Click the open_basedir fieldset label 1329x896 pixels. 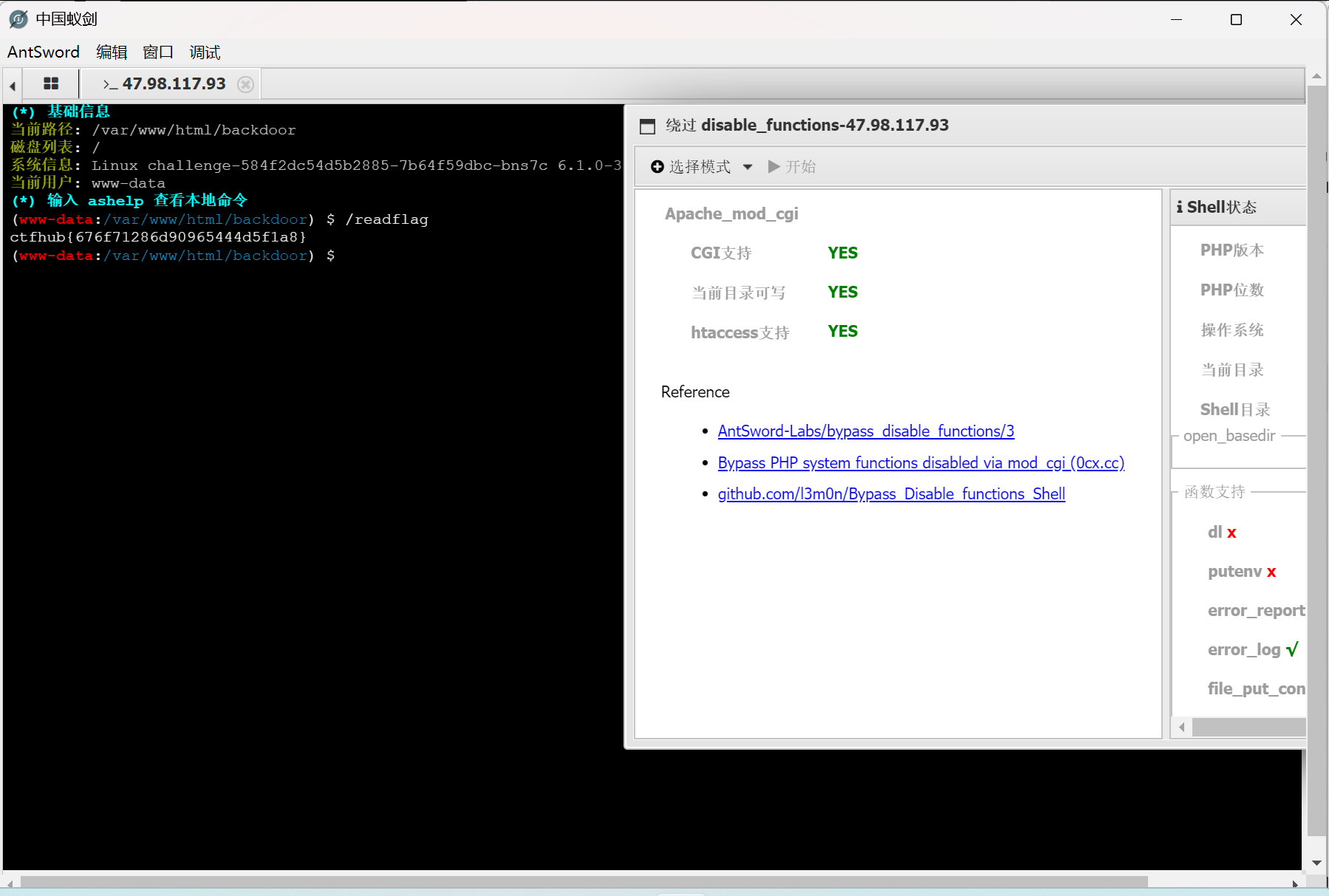1229,437
